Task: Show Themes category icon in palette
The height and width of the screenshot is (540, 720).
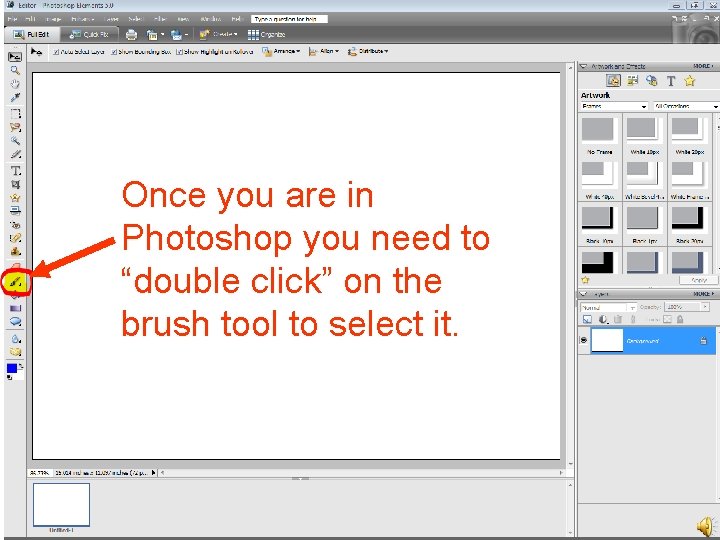Action: tap(633, 81)
